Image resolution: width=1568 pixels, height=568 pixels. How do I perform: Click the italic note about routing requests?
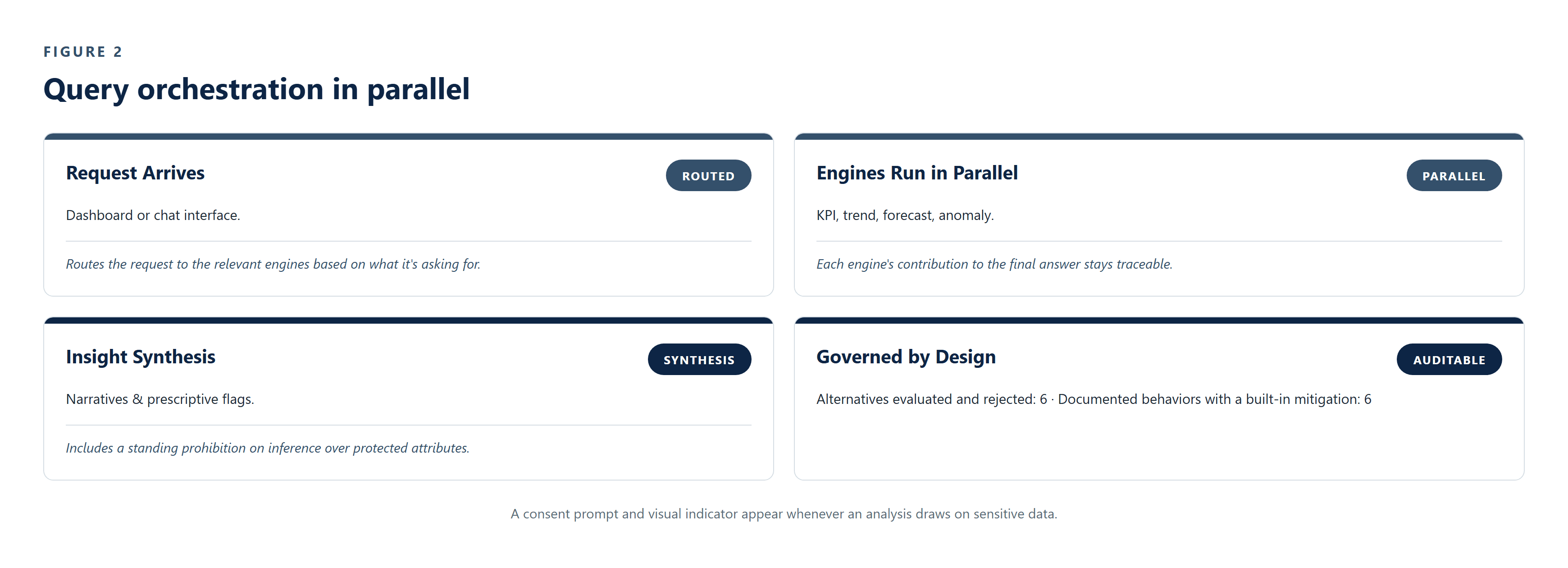tap(273, 264)
